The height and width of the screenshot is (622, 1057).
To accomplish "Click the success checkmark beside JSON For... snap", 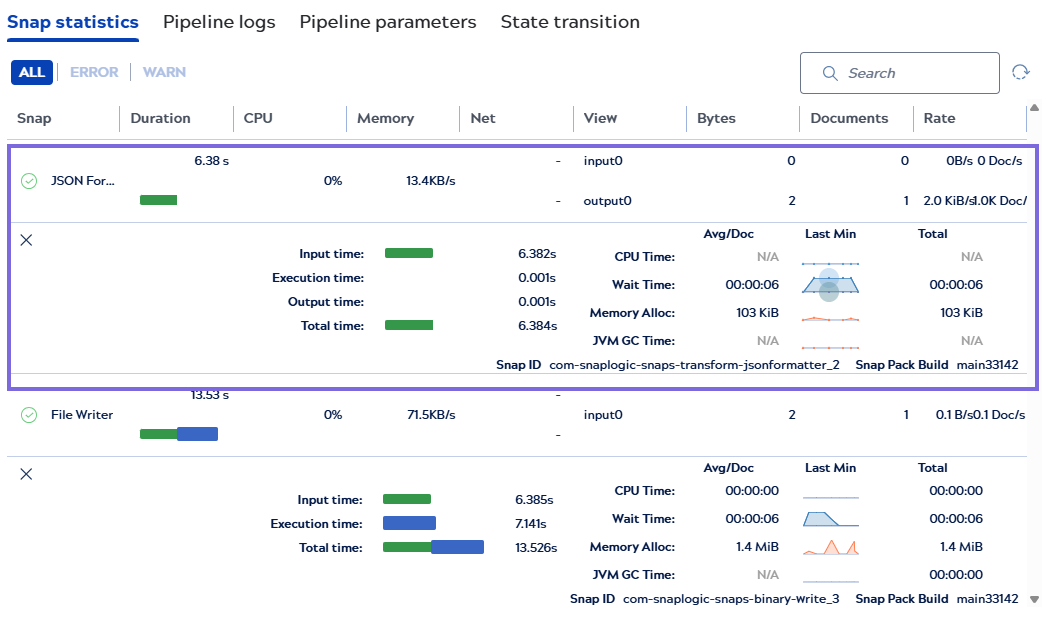I will pyautogui.click(x=28, y=181).
